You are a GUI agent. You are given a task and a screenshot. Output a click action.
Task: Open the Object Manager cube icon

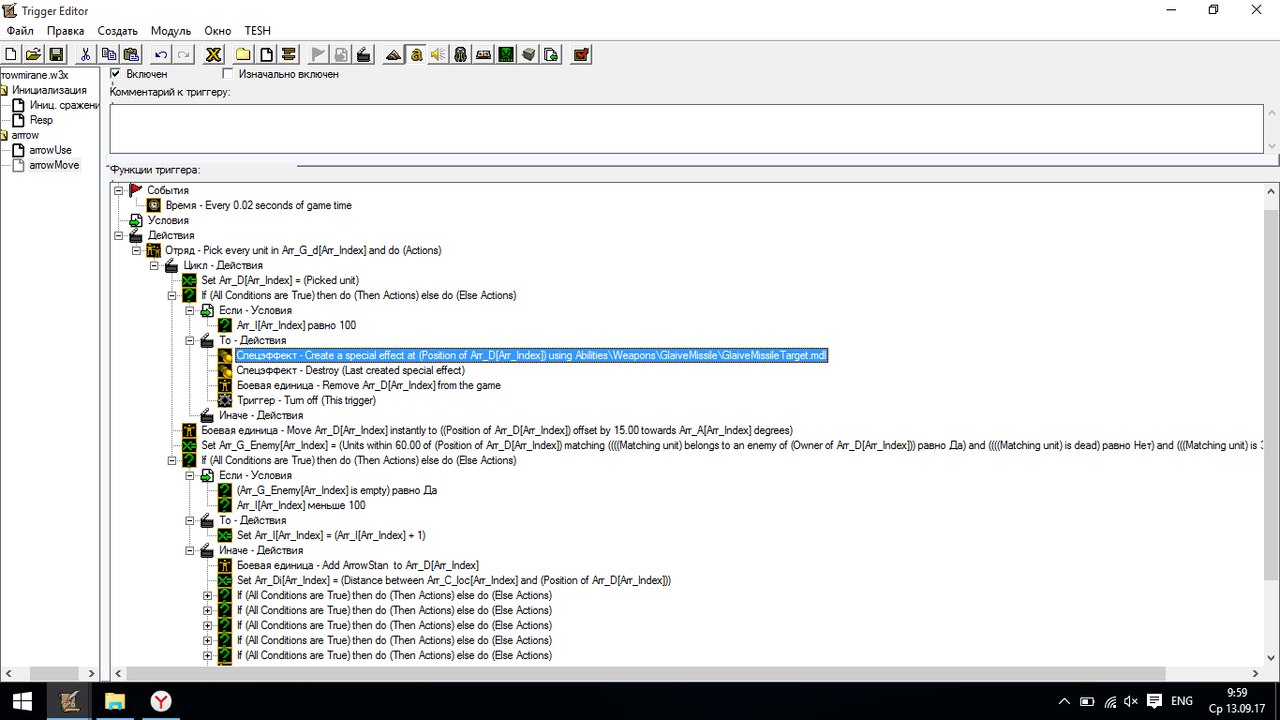click(x=529, y=54)
